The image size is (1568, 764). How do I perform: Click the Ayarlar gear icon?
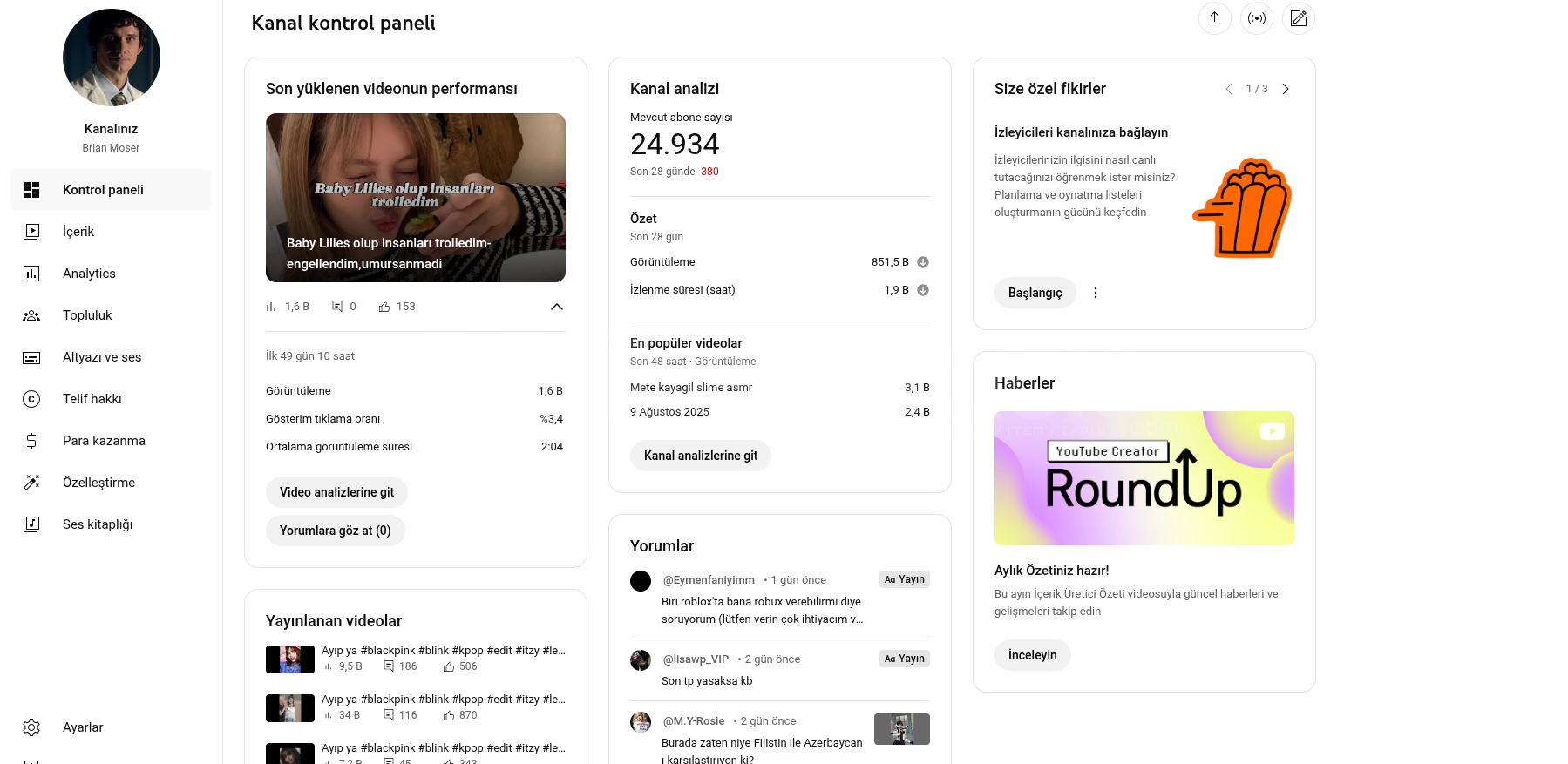[x=31, y=727]
